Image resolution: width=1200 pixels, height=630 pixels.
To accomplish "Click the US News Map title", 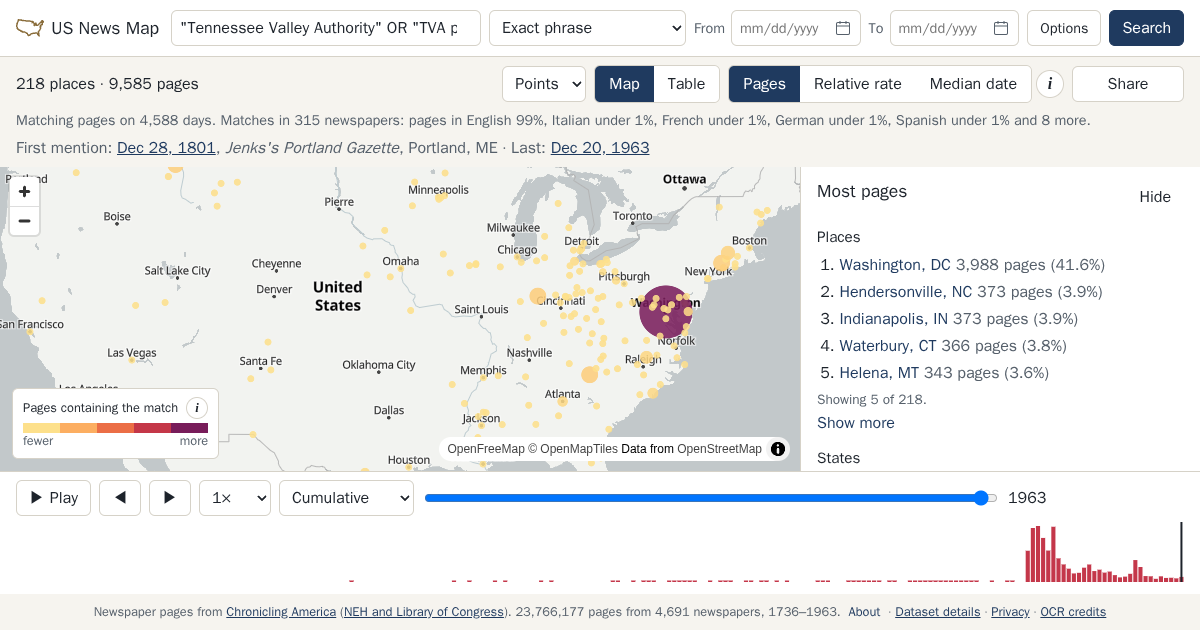I will coord(105,28).
